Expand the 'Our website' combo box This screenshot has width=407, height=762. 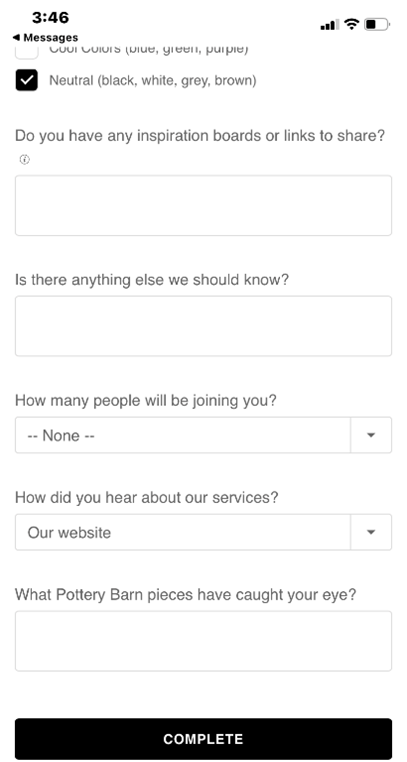click(203, 532)
